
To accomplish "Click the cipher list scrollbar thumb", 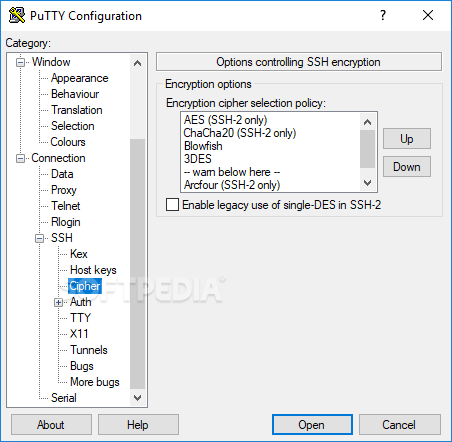I will point(367,149).
